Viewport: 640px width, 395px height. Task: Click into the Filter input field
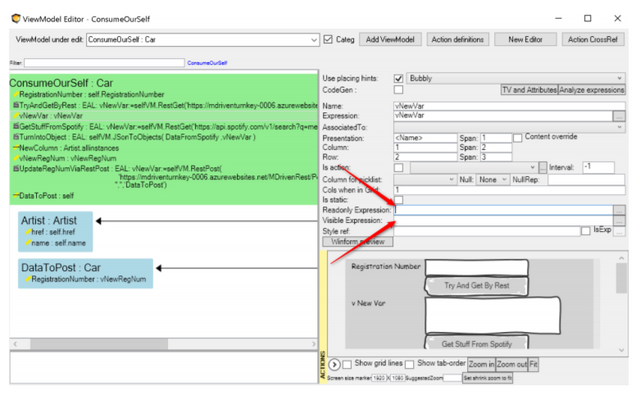tap(104, 62)
